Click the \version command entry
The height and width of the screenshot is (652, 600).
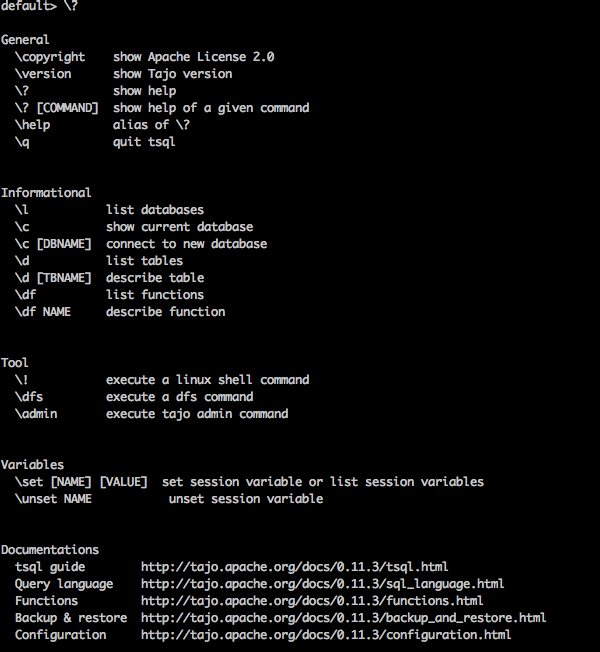43,74
